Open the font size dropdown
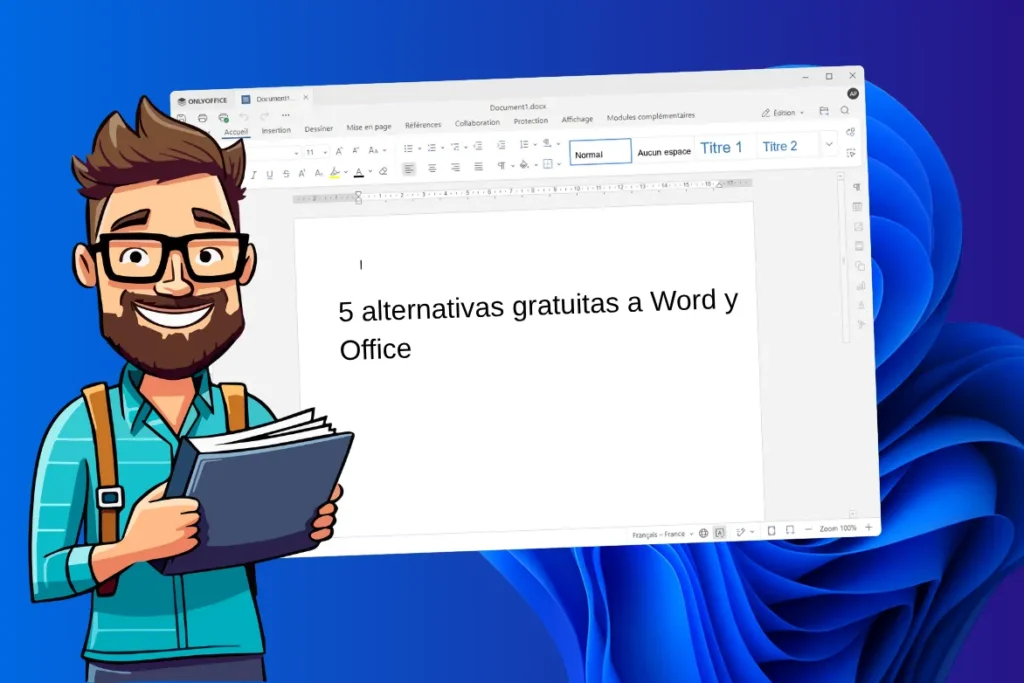Viewport: 1024px width, 683px height. [325, 150]
